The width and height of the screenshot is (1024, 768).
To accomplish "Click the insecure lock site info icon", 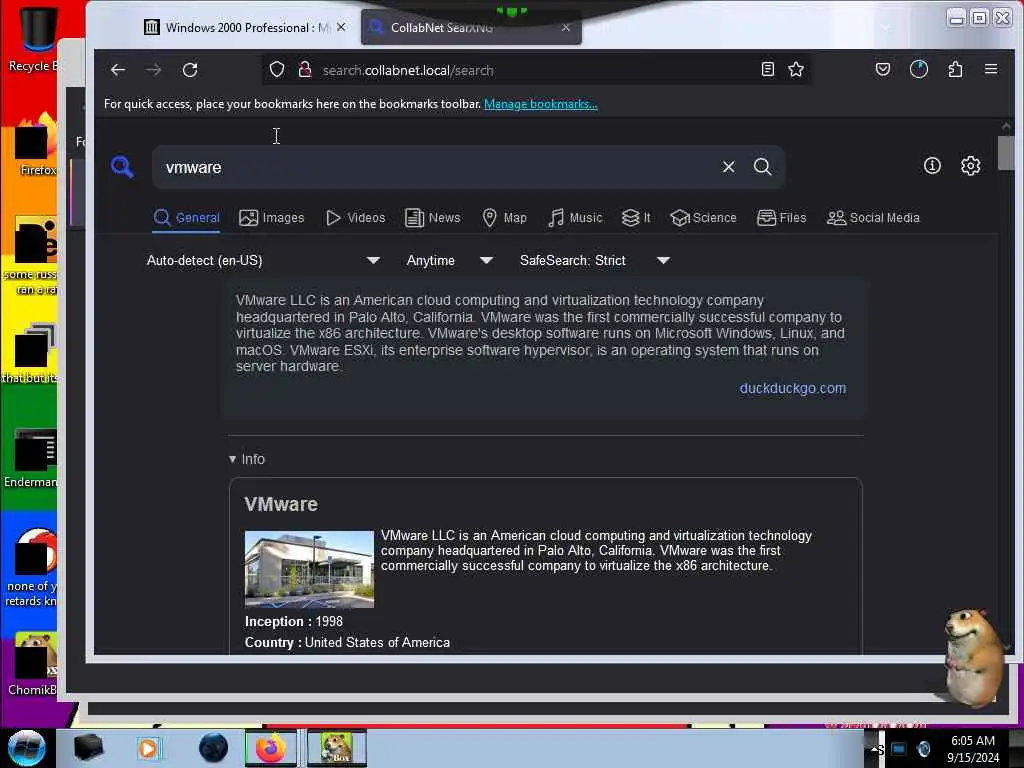I will click(x=305, y=70).
